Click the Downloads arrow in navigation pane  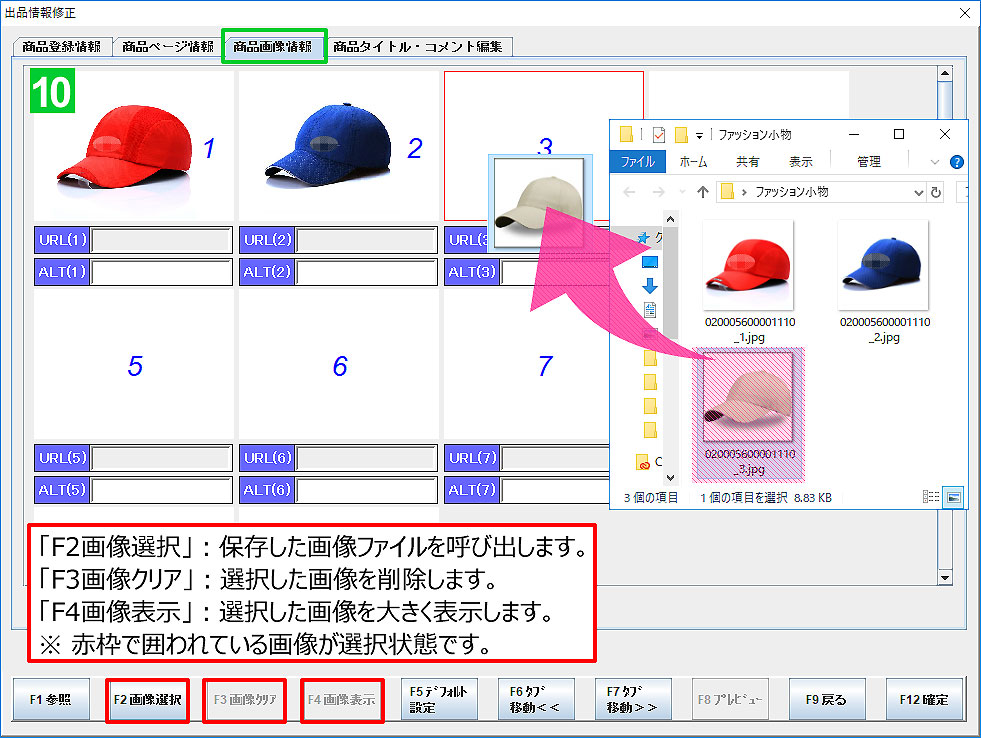(x=650, y=286)
